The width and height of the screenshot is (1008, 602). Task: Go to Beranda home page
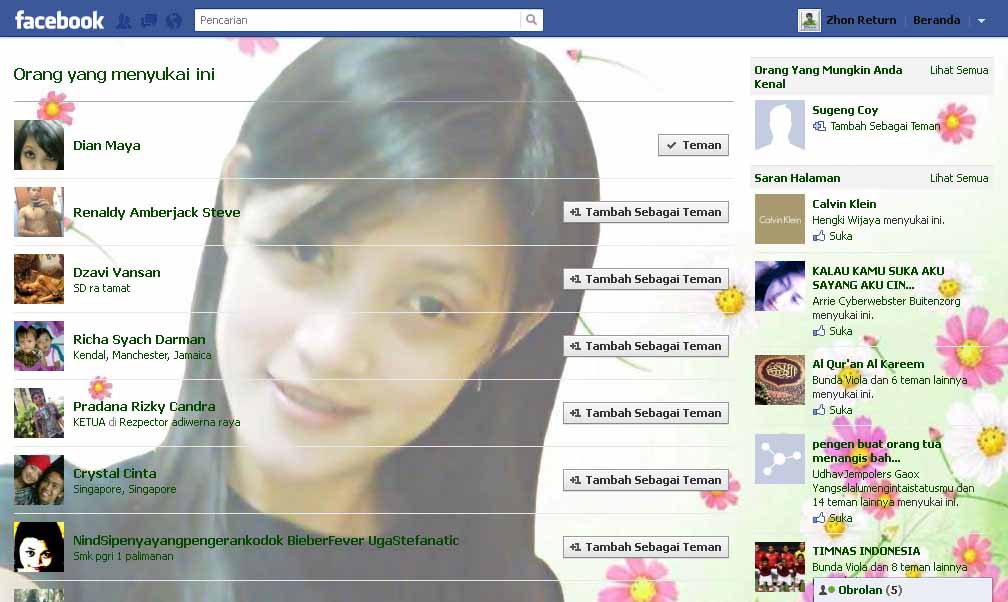[937, 20]
